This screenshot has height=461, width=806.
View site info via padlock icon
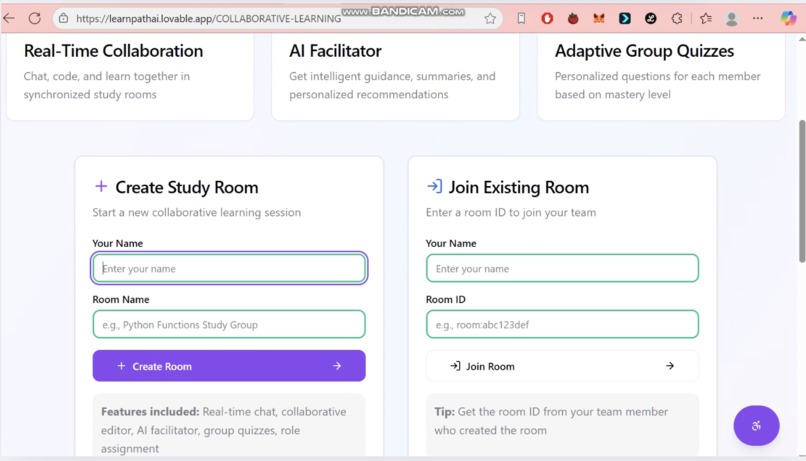pos(63,19)
